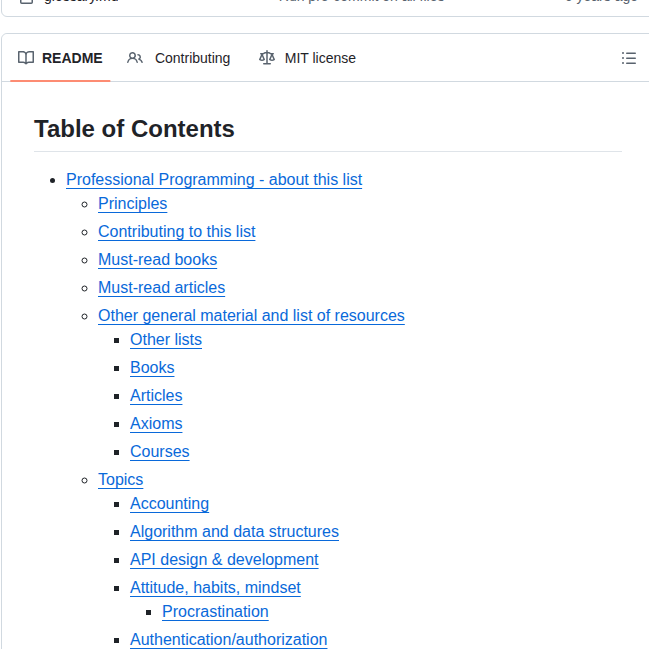The height and width of the screenshot is (649, 649).
Task: Open the Courses link
Action: pos(159,452)
